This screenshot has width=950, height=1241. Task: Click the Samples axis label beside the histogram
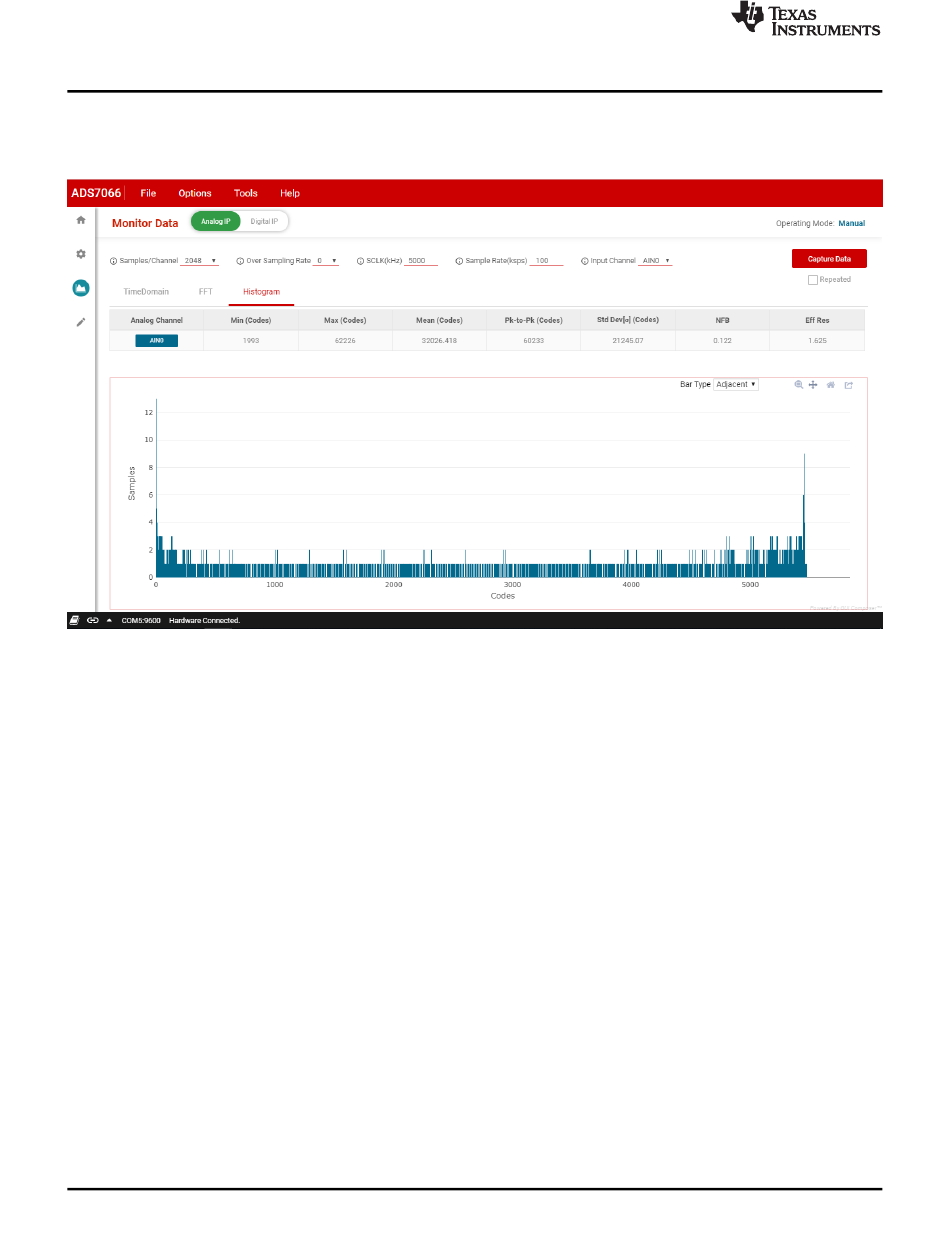pos(132,483)
